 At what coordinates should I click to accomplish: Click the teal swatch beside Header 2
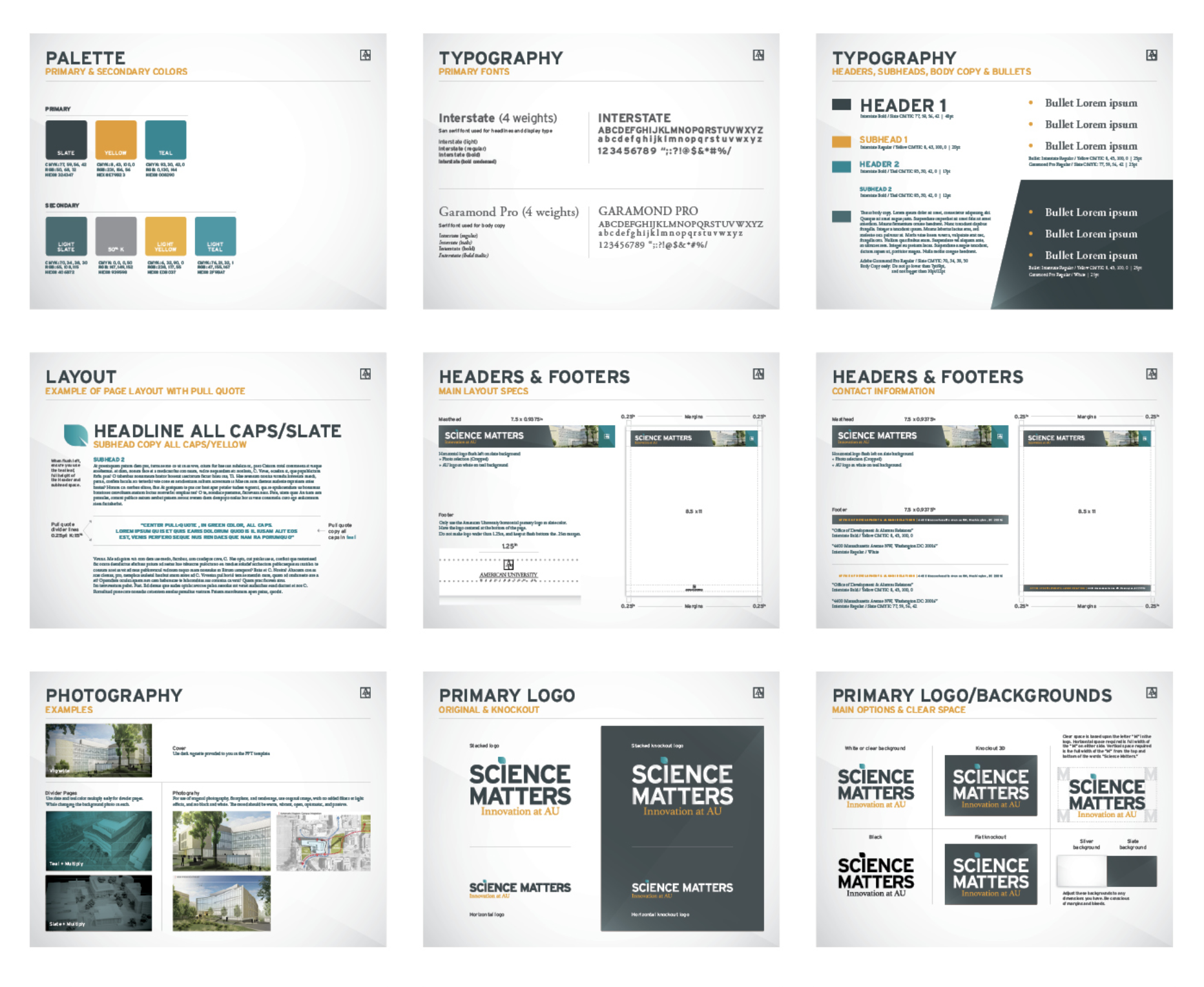pos(841,167)
